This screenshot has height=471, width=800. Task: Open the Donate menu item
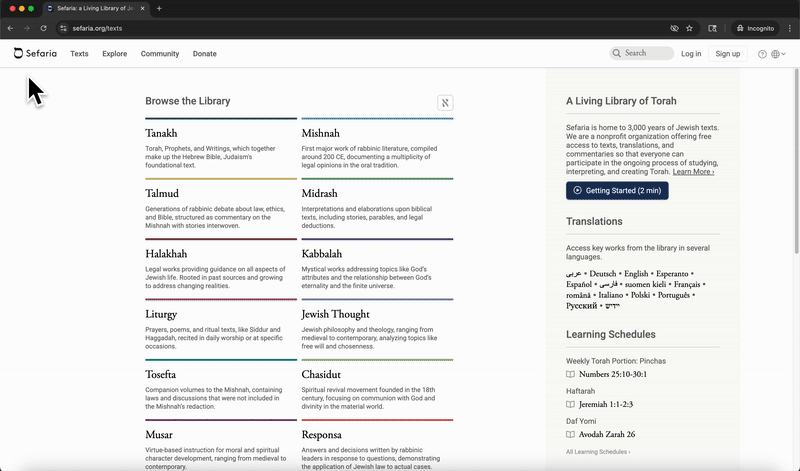click(205, 54)
